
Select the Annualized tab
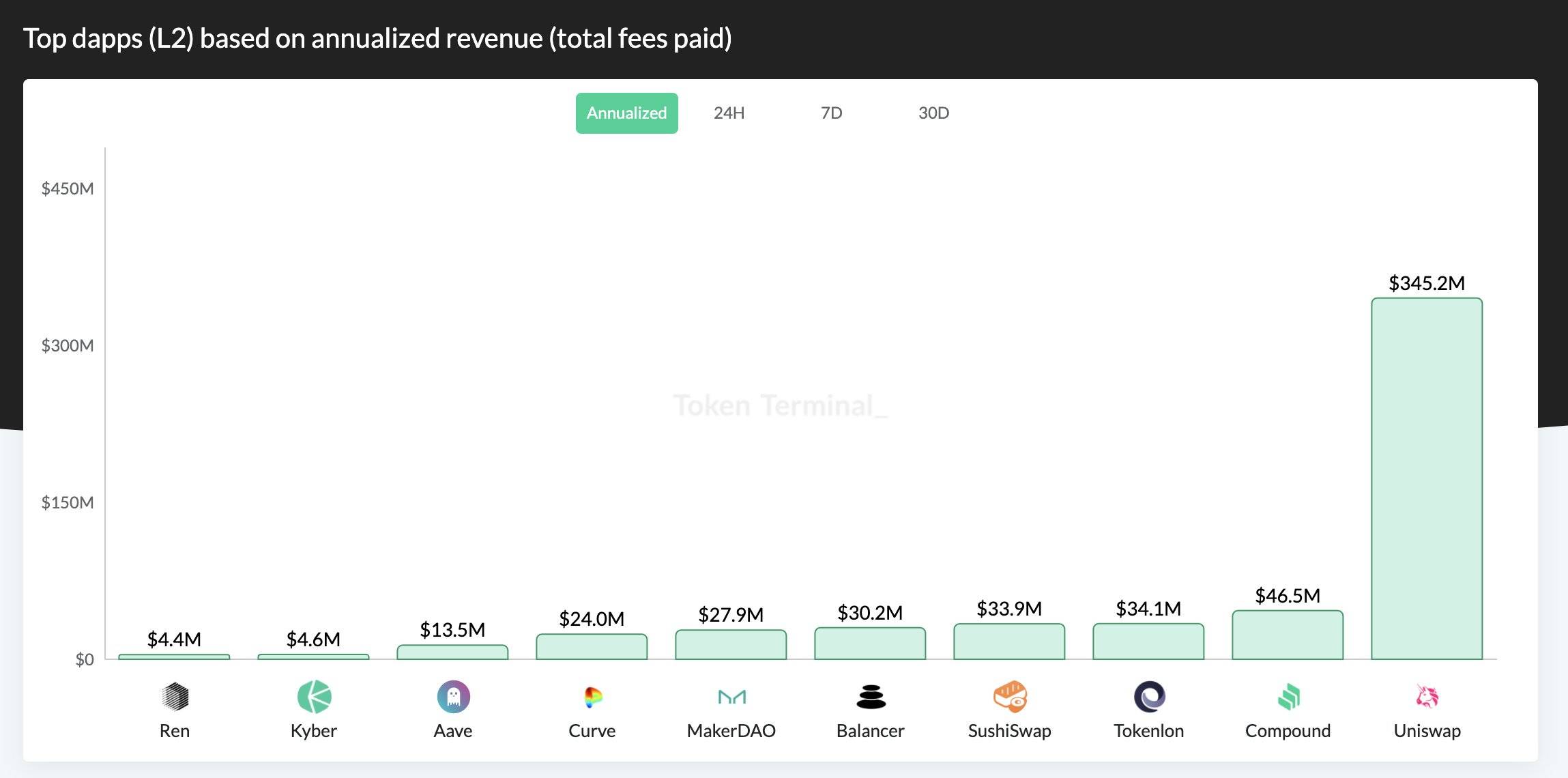(x=626, y=113)
